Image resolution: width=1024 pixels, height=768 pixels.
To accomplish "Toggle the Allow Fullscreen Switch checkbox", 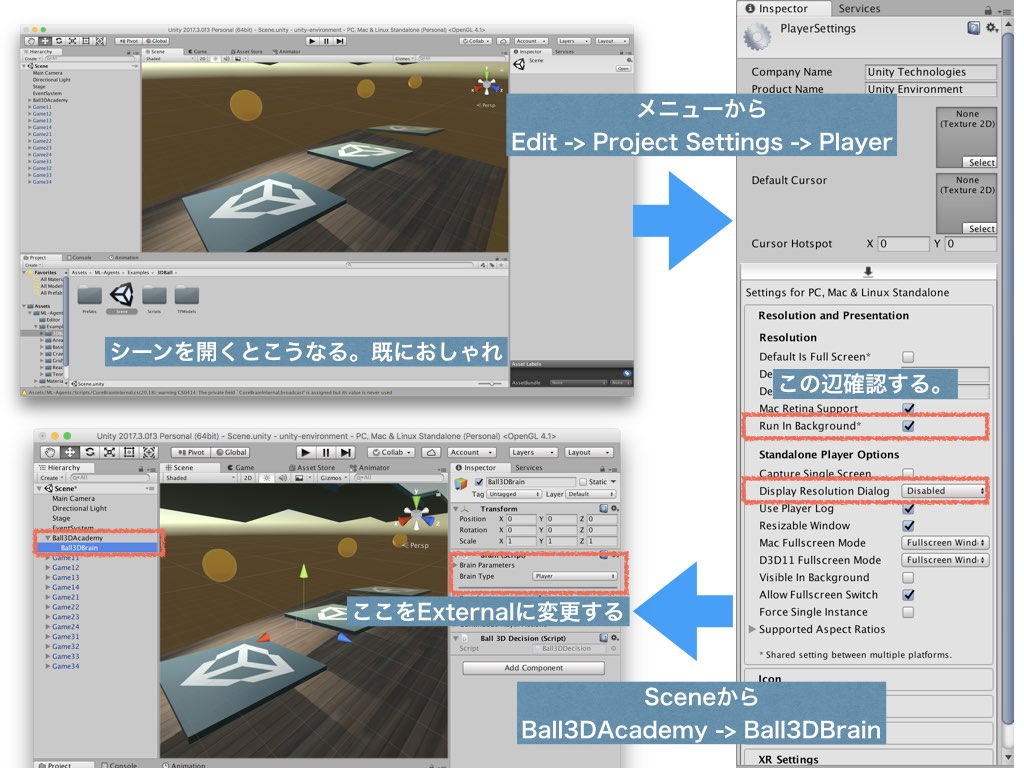I will 908,595.
